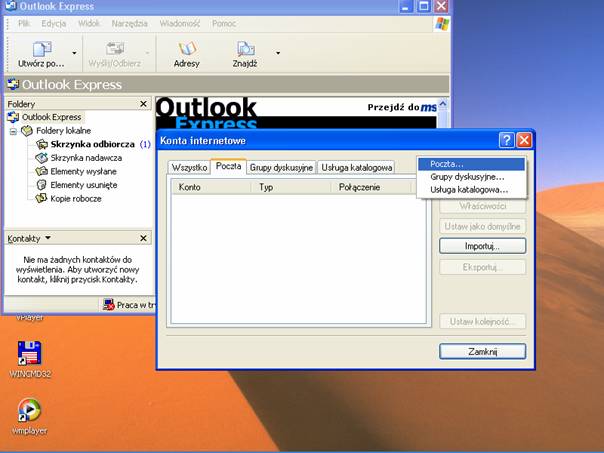Image resolution: width=604 pixels, height=453 pixels.
Task: Click the Typ column header
Action: coord(291,187)
